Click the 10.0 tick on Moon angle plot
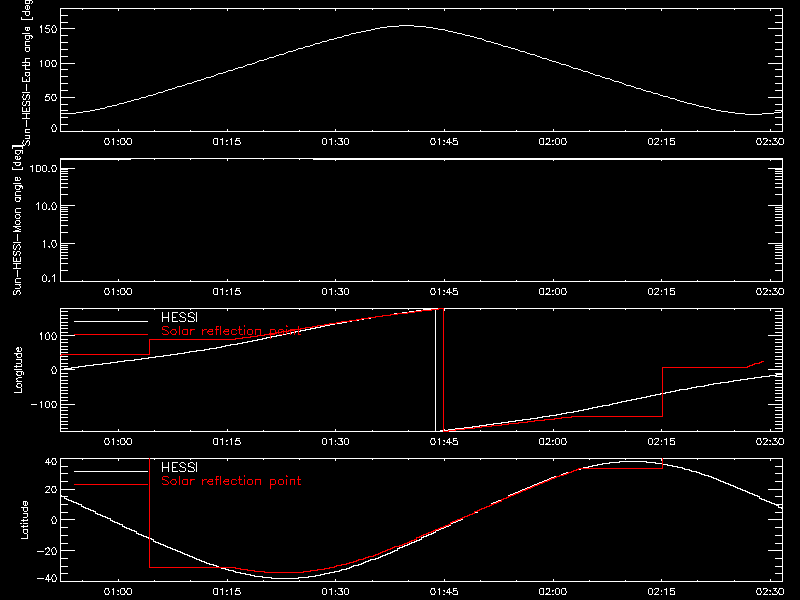This screenshot has height=600, width=800. click(46, 206)
